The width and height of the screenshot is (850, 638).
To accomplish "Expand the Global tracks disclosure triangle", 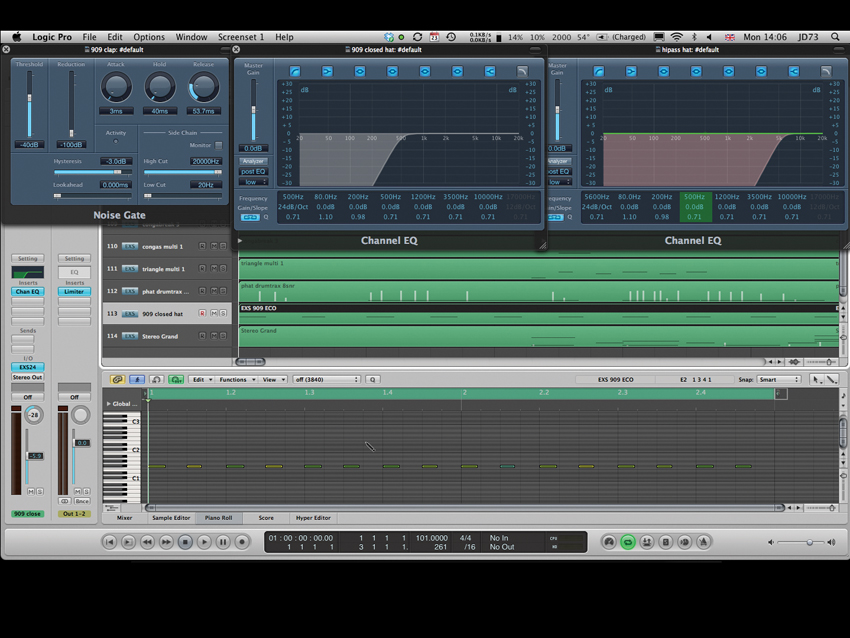I will [109, 404].
